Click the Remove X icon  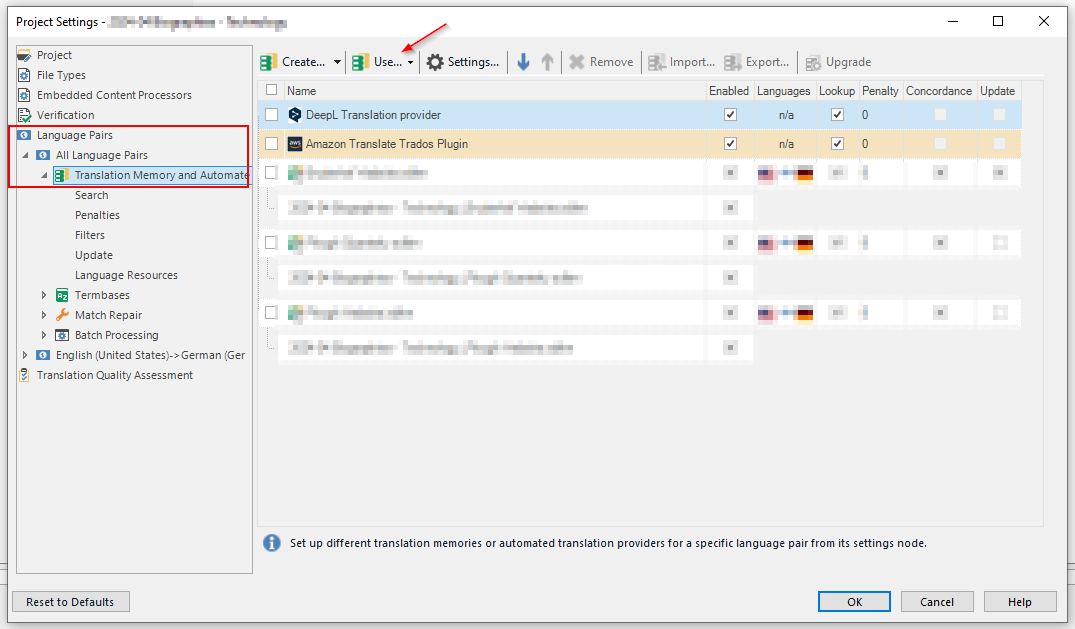[577, 62]
